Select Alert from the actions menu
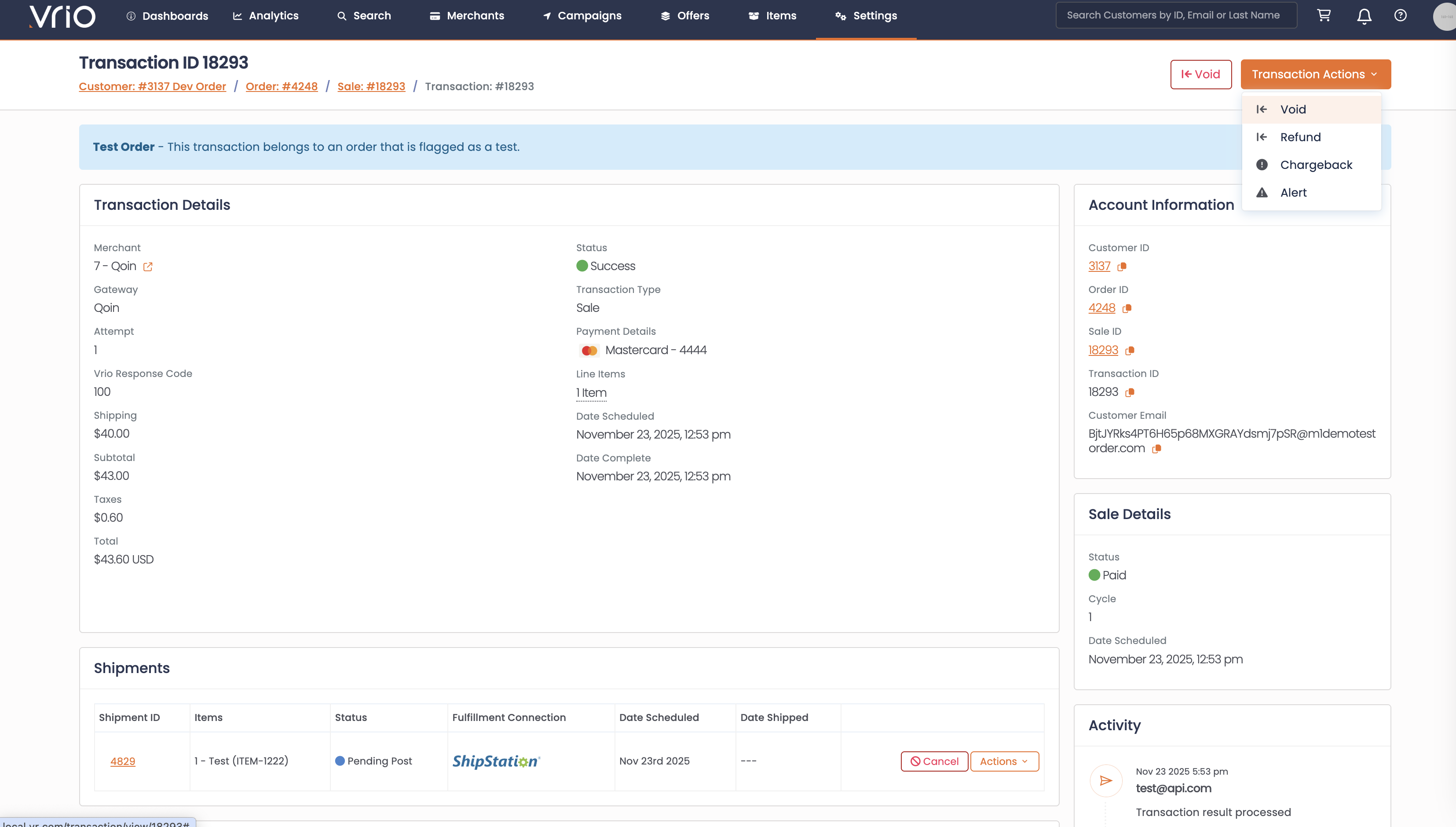Screen dimensions: 1456x827 pos(1293,193)
